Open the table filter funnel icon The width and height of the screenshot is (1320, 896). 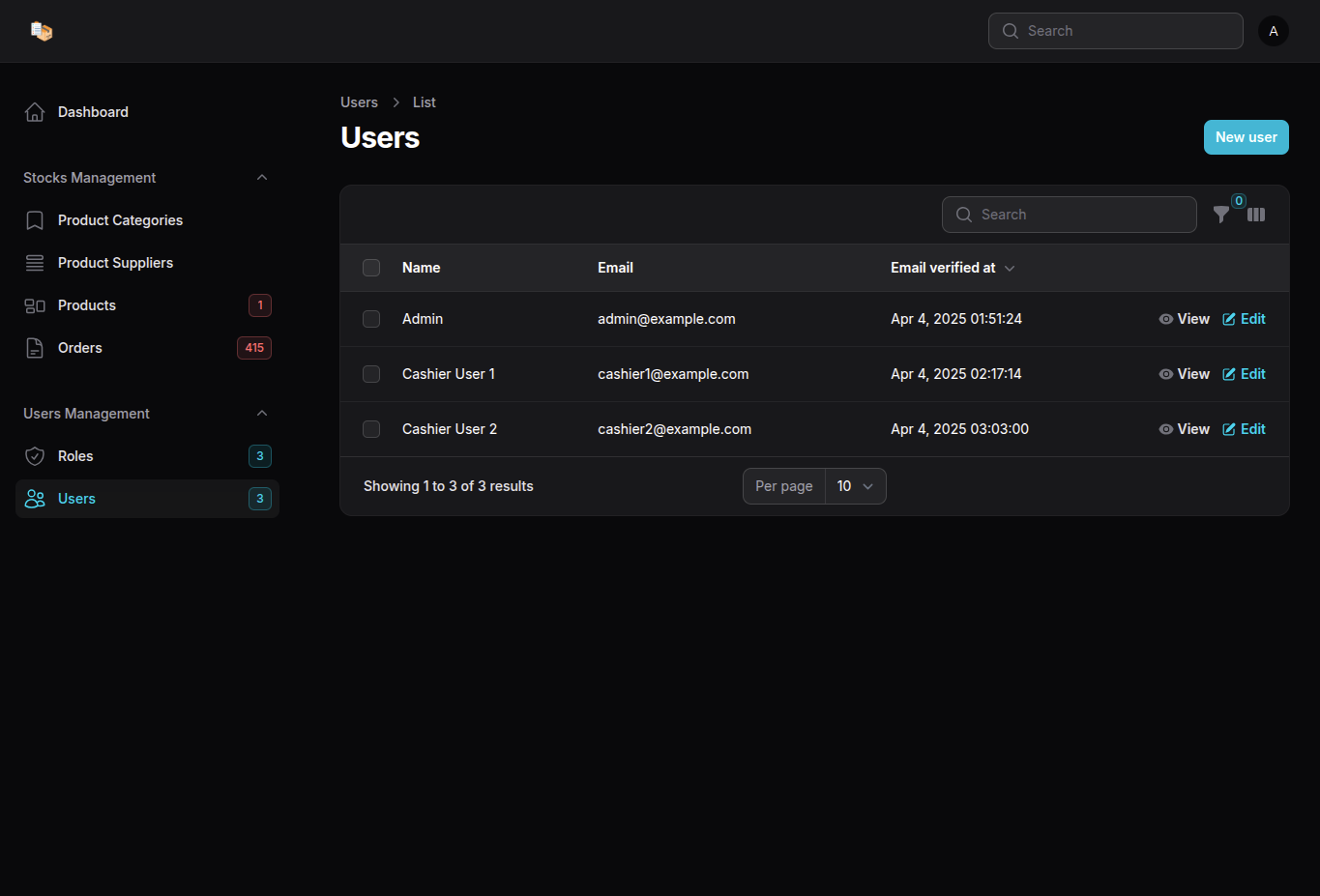tap(1221, 215)
